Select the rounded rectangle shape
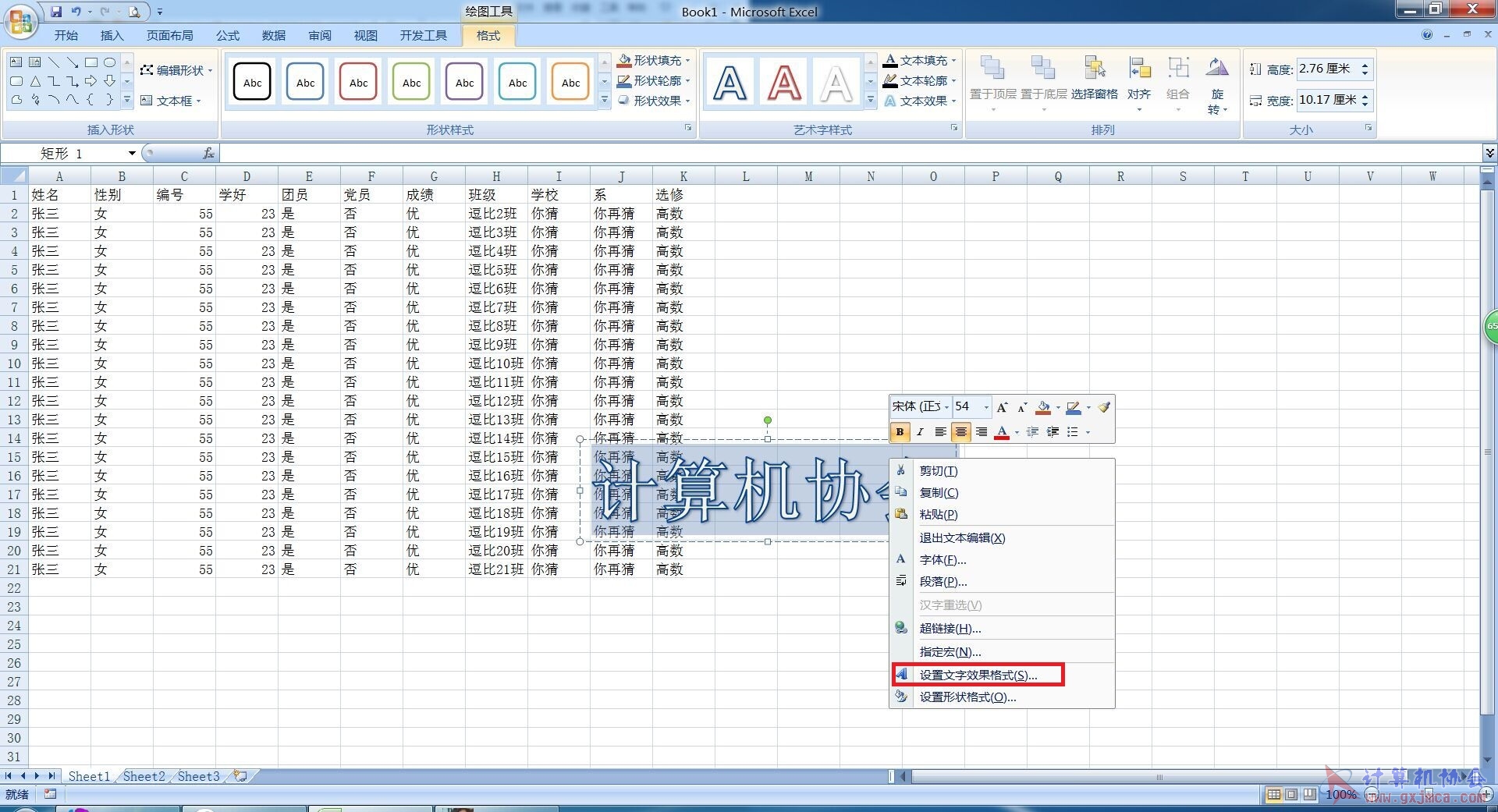This screenshot has width=1498, height=812. coord(16,81)
